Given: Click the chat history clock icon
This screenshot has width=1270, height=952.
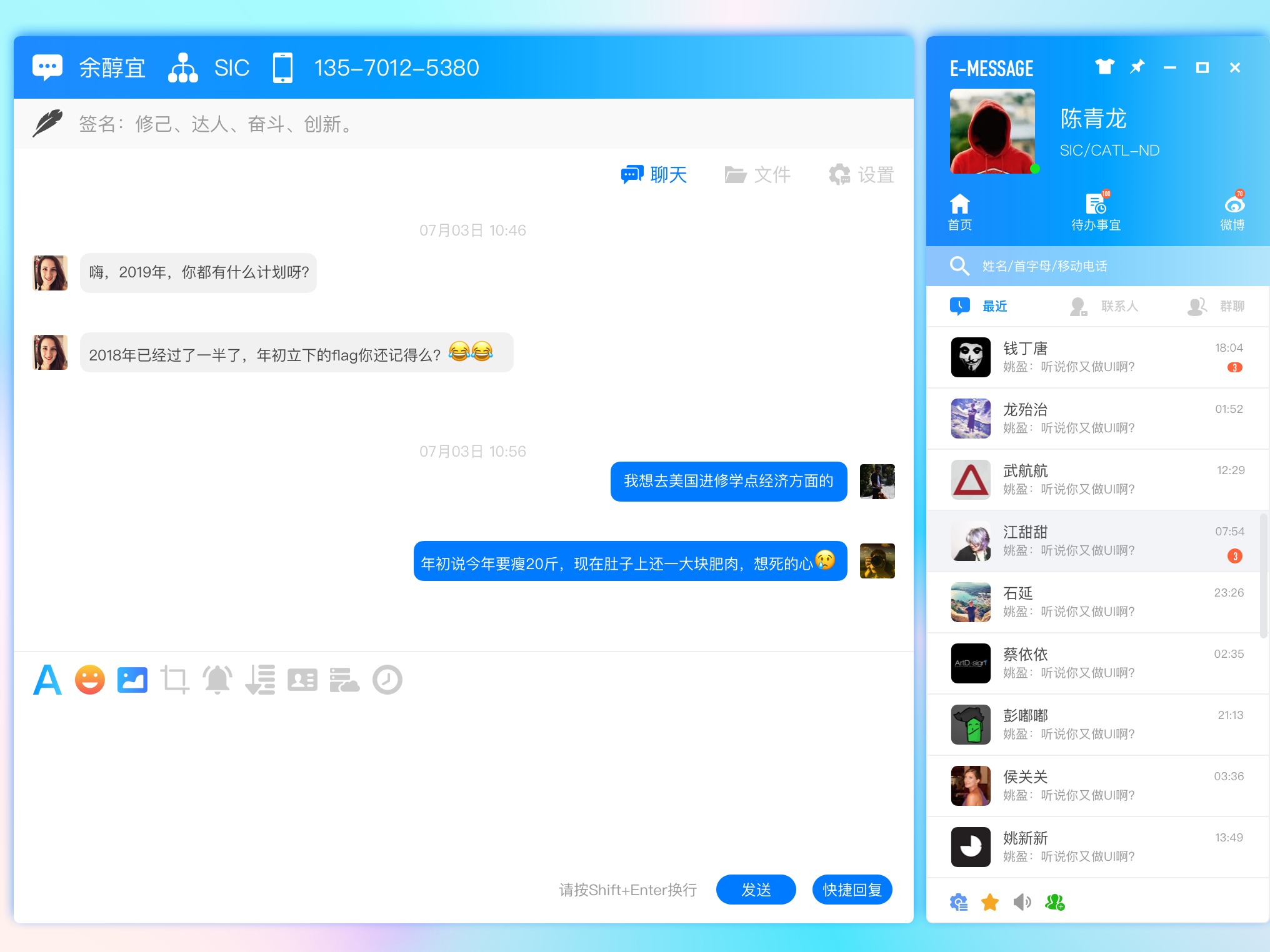Looking at the screenshot, I should (387, 680).
